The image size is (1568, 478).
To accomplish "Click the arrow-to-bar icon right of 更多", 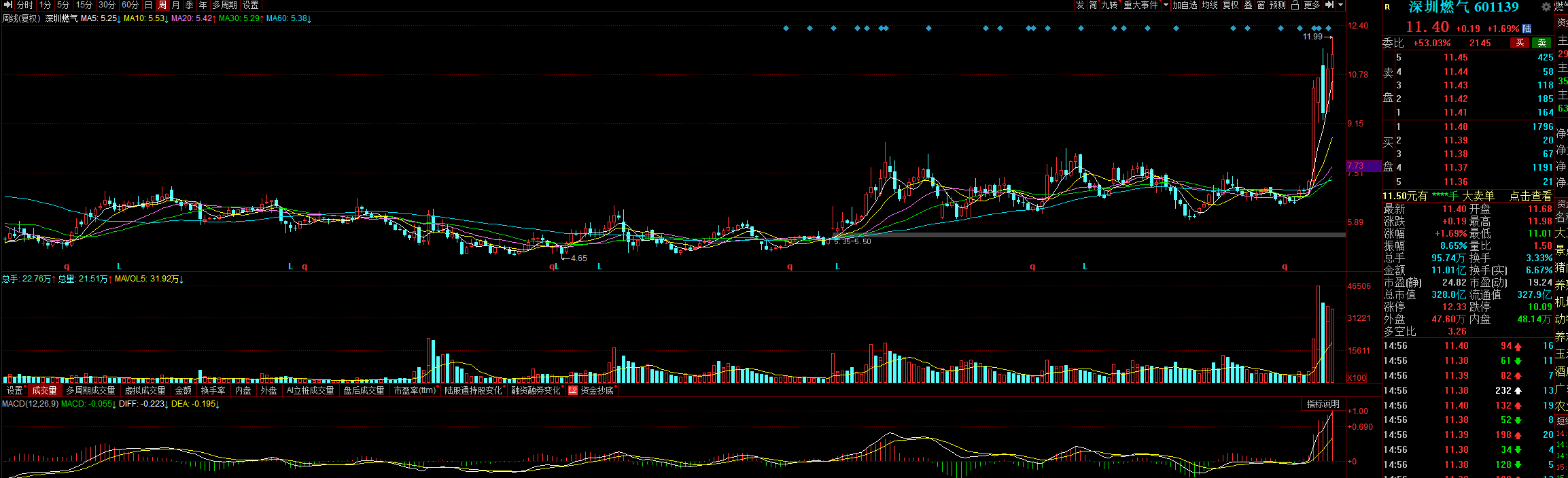I will click(1329, 5).
